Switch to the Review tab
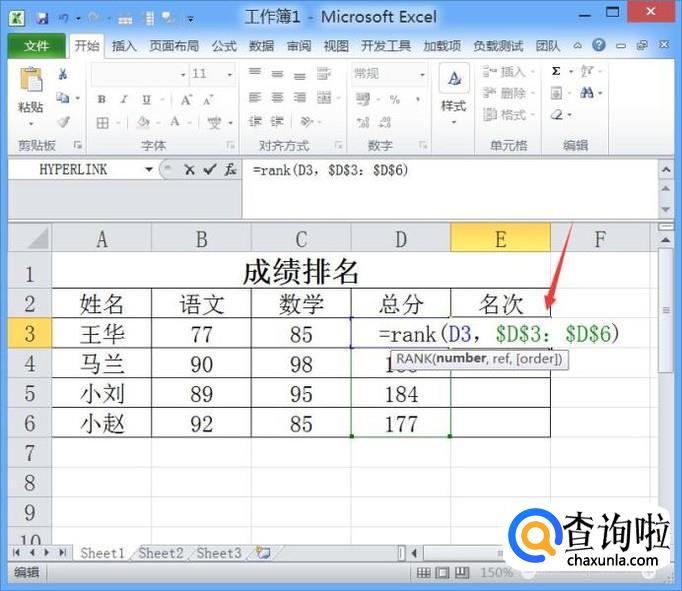The image size is (682, 591). [299, 46]
